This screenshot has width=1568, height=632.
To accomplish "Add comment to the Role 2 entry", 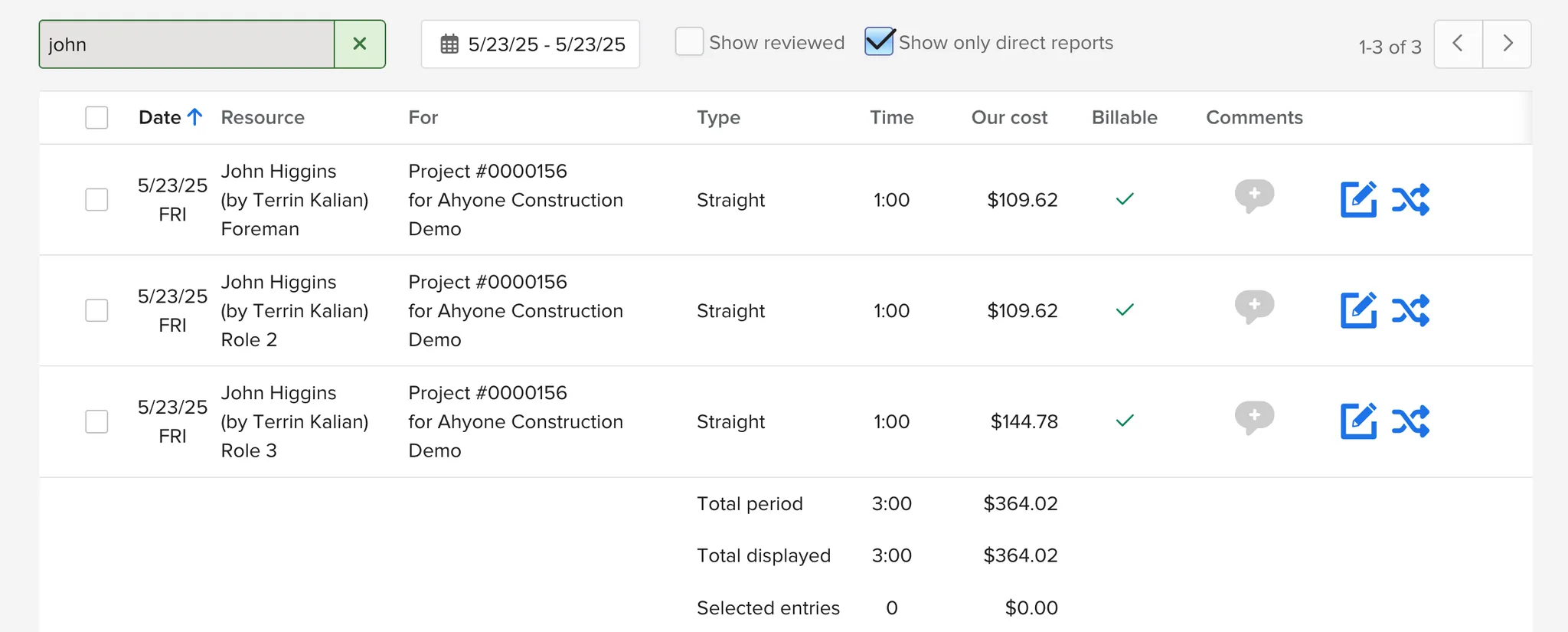I will point(1254,307).
